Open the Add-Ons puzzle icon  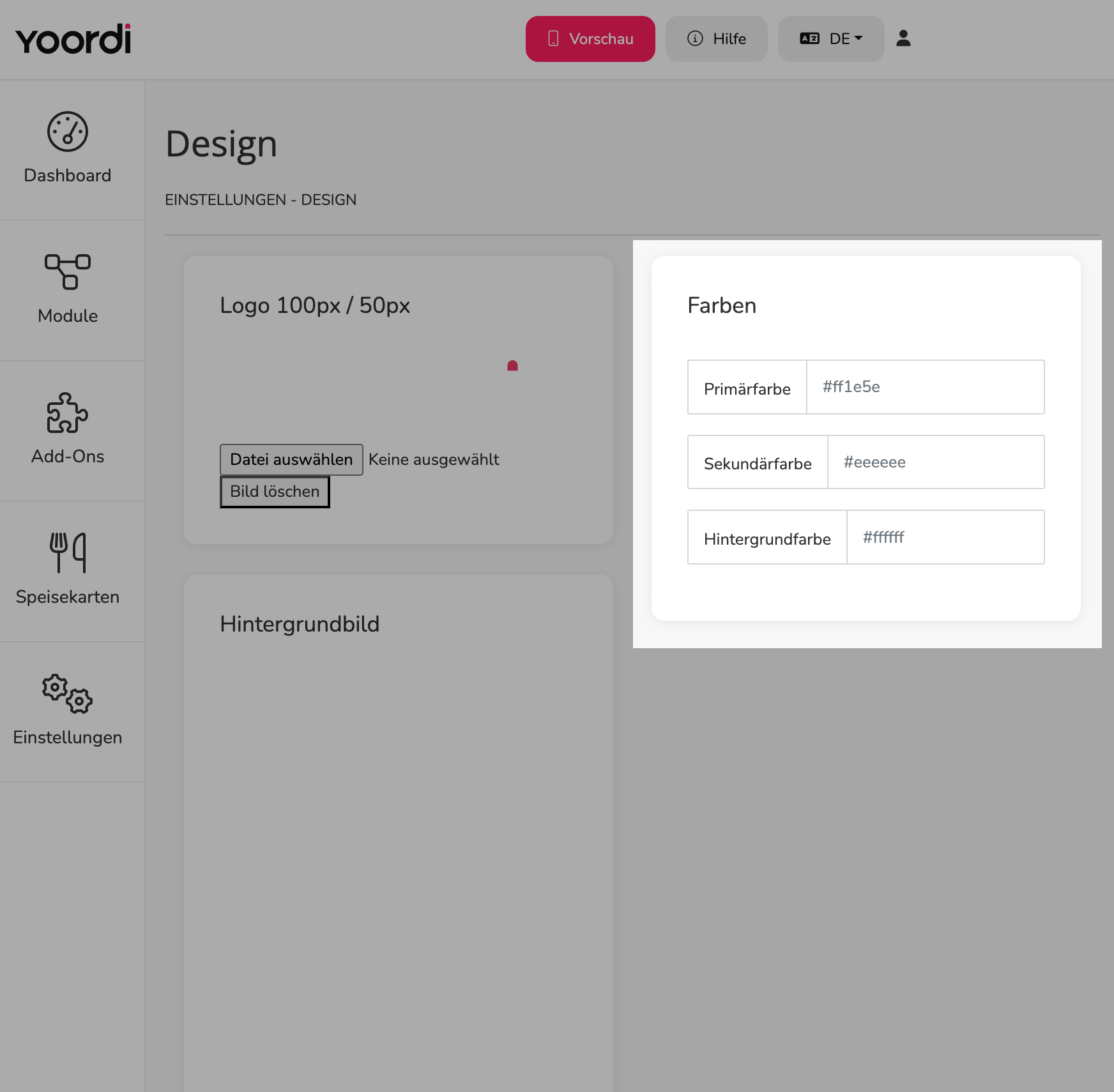(68, 413)
